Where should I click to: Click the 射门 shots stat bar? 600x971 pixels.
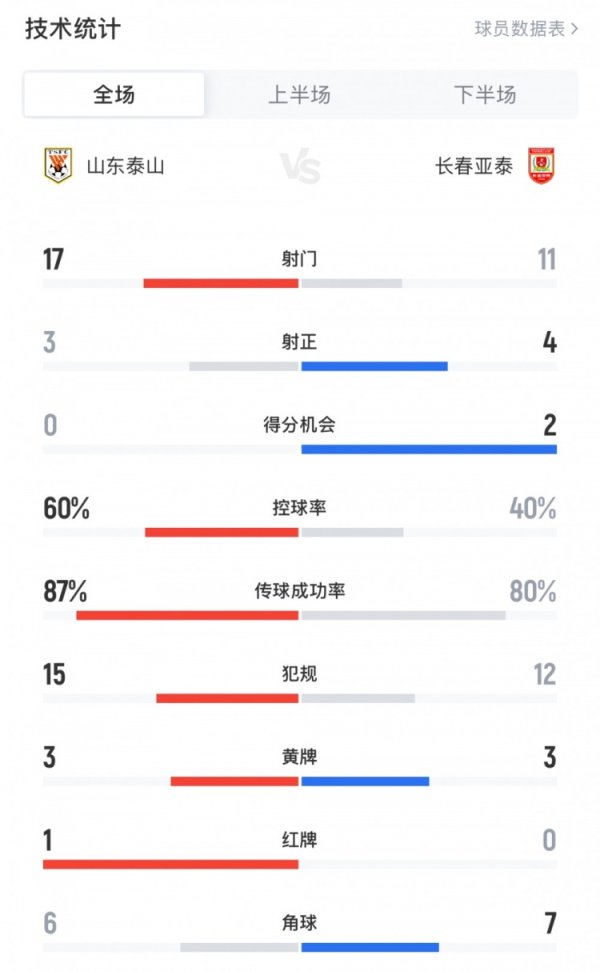(x=300, y=283)
